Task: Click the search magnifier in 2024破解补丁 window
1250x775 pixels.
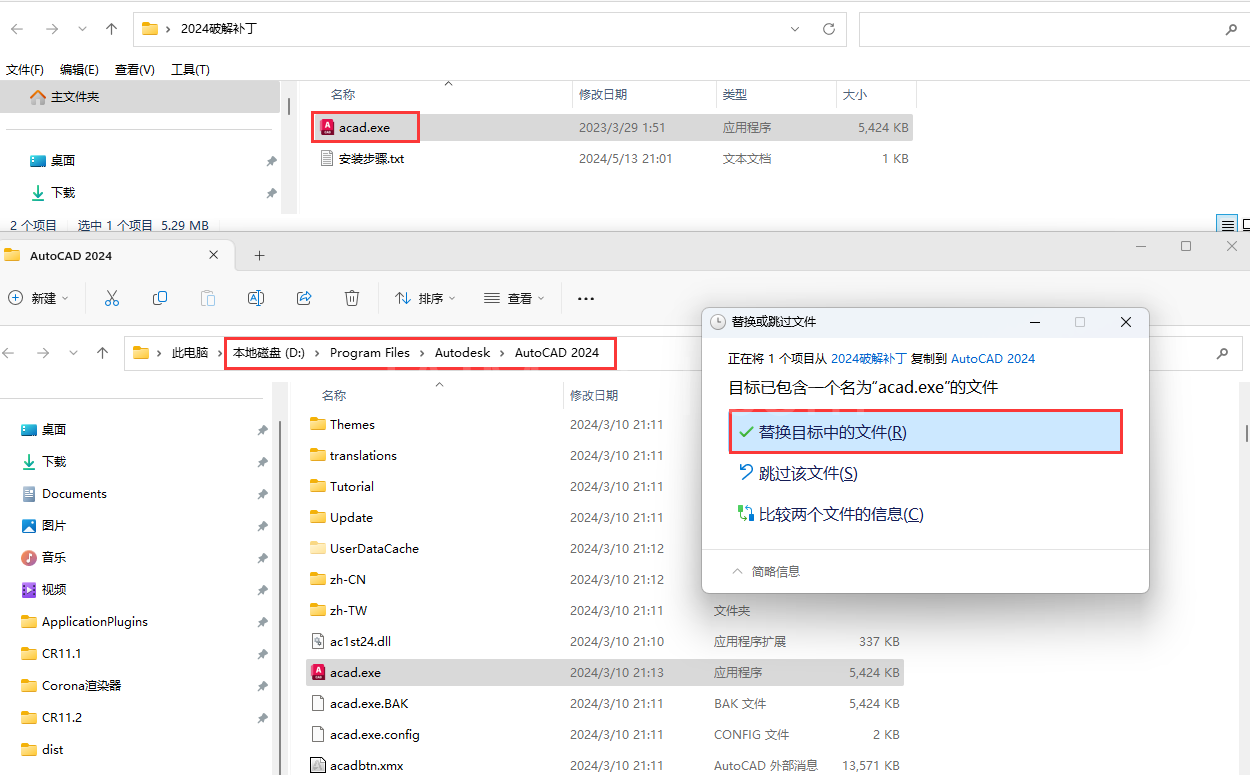Action: pos(1231,29)
